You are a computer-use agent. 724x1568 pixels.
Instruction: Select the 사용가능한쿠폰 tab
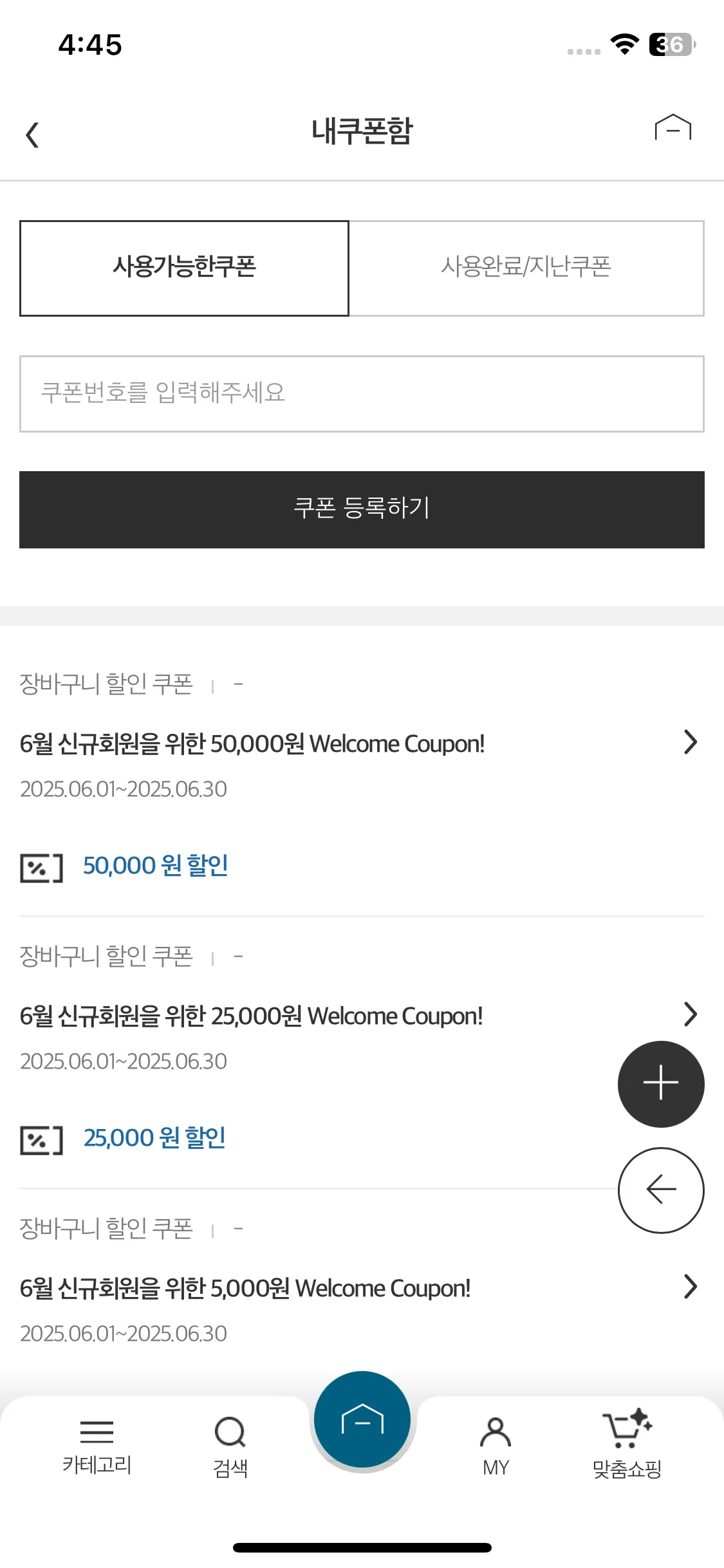click(184, 268)
